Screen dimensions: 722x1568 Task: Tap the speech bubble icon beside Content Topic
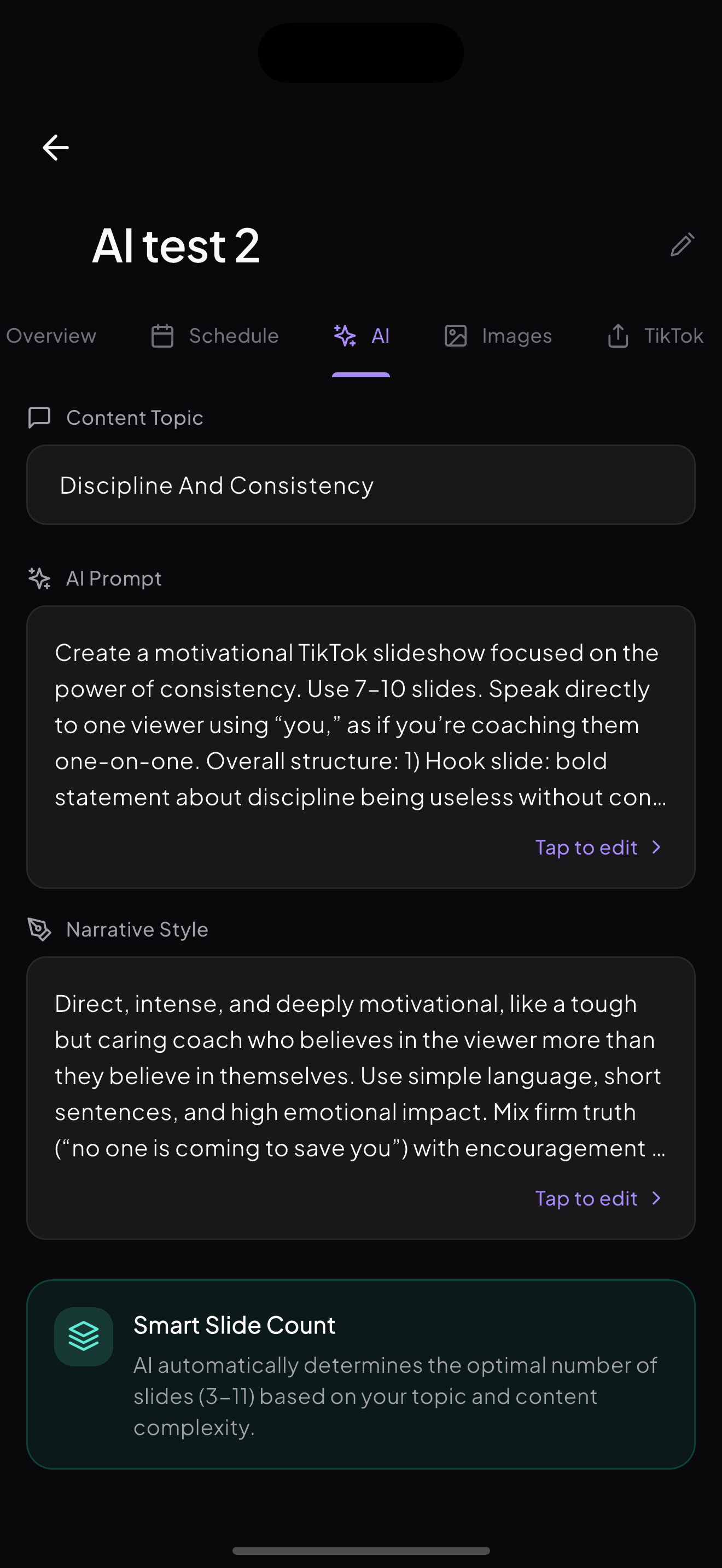coord(39,418)
